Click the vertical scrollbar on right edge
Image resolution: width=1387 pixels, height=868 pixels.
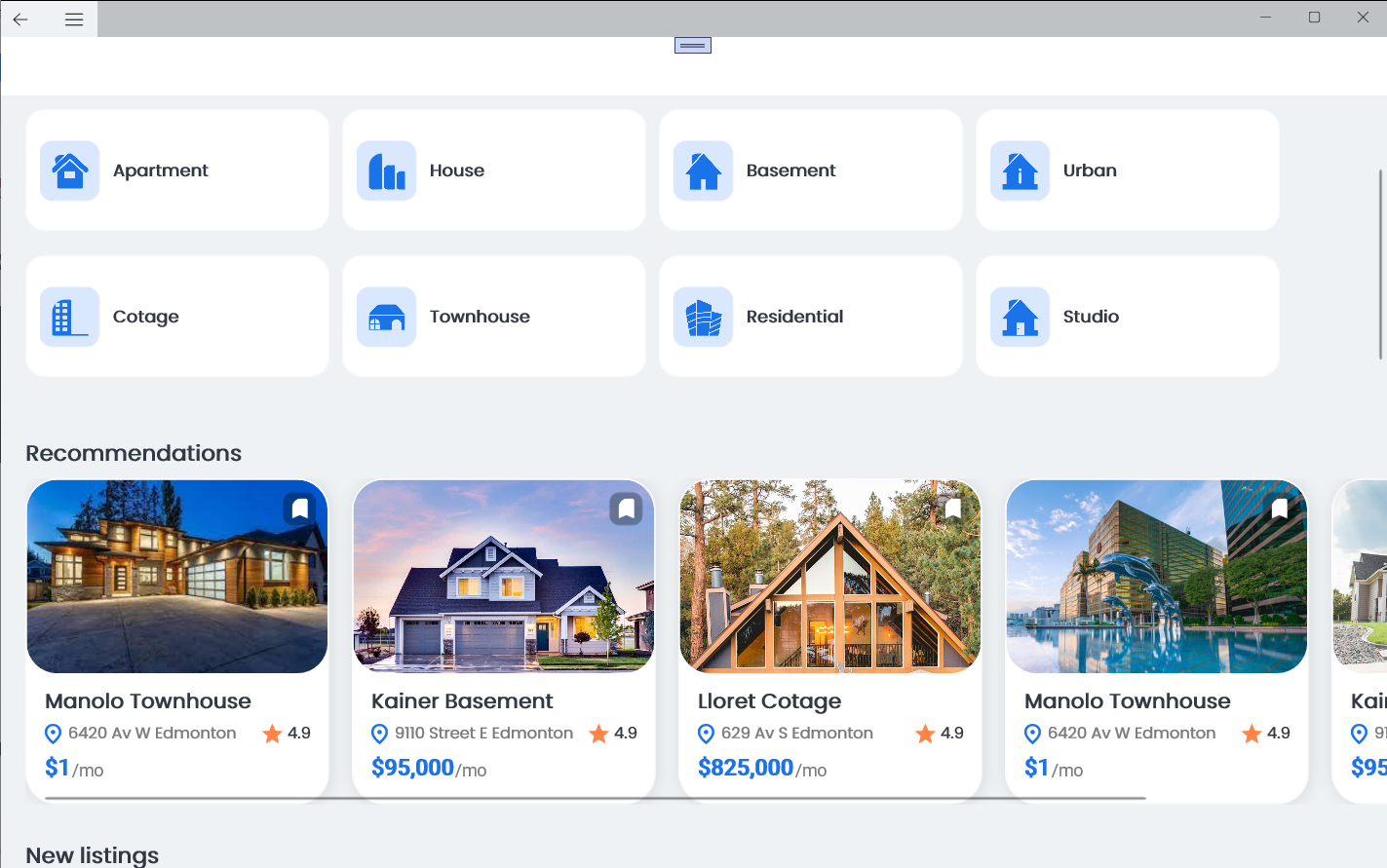click(x=1380, y=263)
